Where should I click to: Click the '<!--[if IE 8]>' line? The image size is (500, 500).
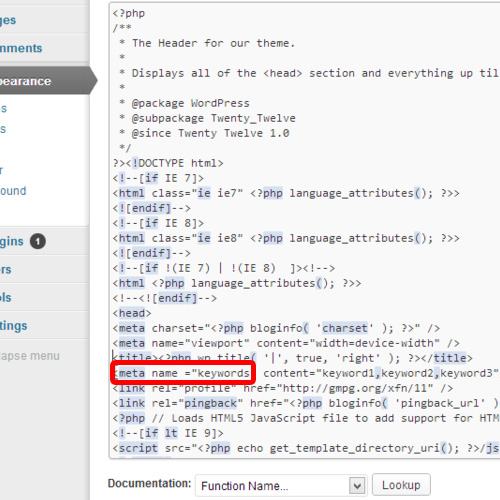click(x=158, y=223)
